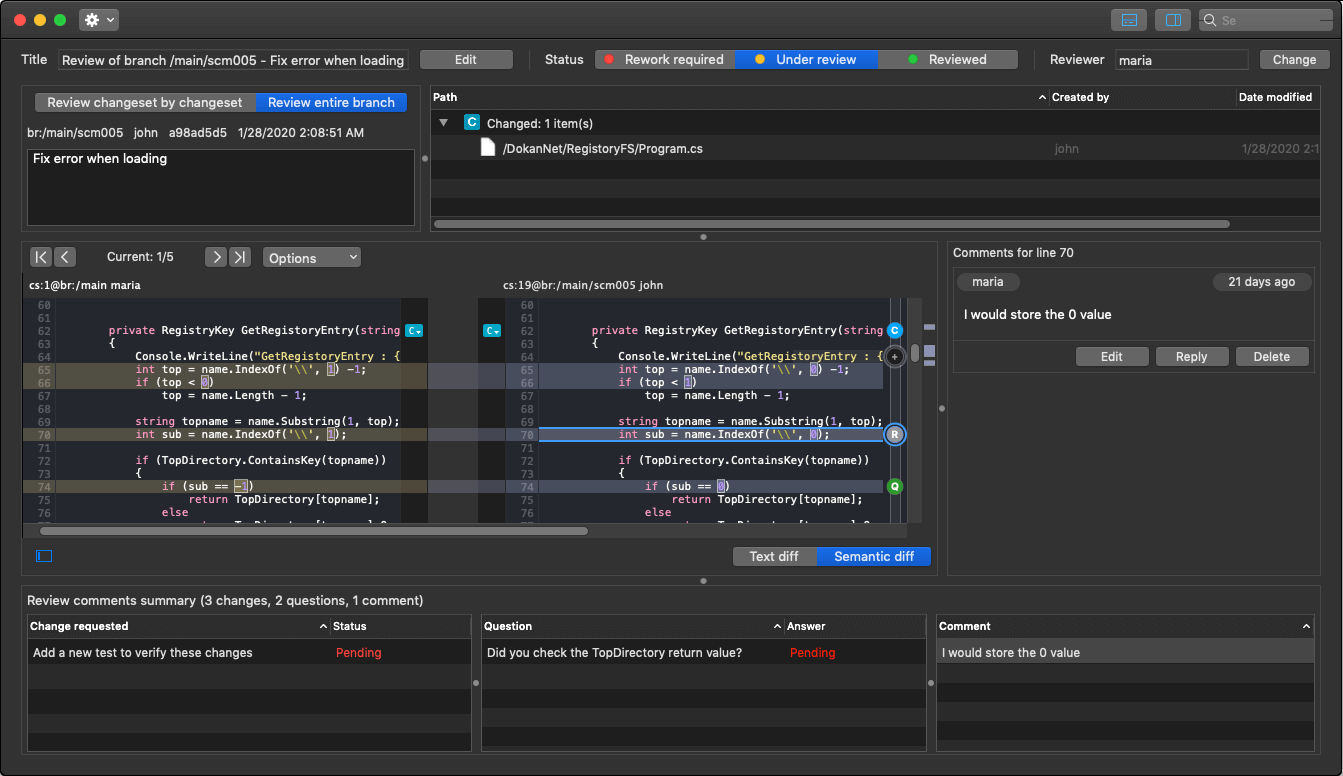The height and width of the screenshot is (776, 1343).
Task: Reply to the comment for line 70
Action: pos(1191,356)
